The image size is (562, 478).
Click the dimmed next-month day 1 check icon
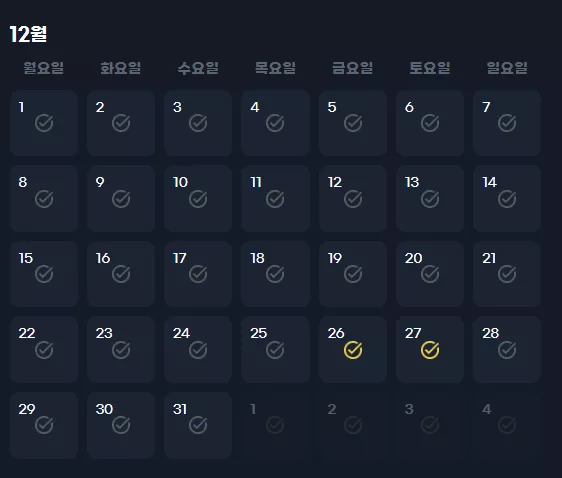[x=275, y=425]
